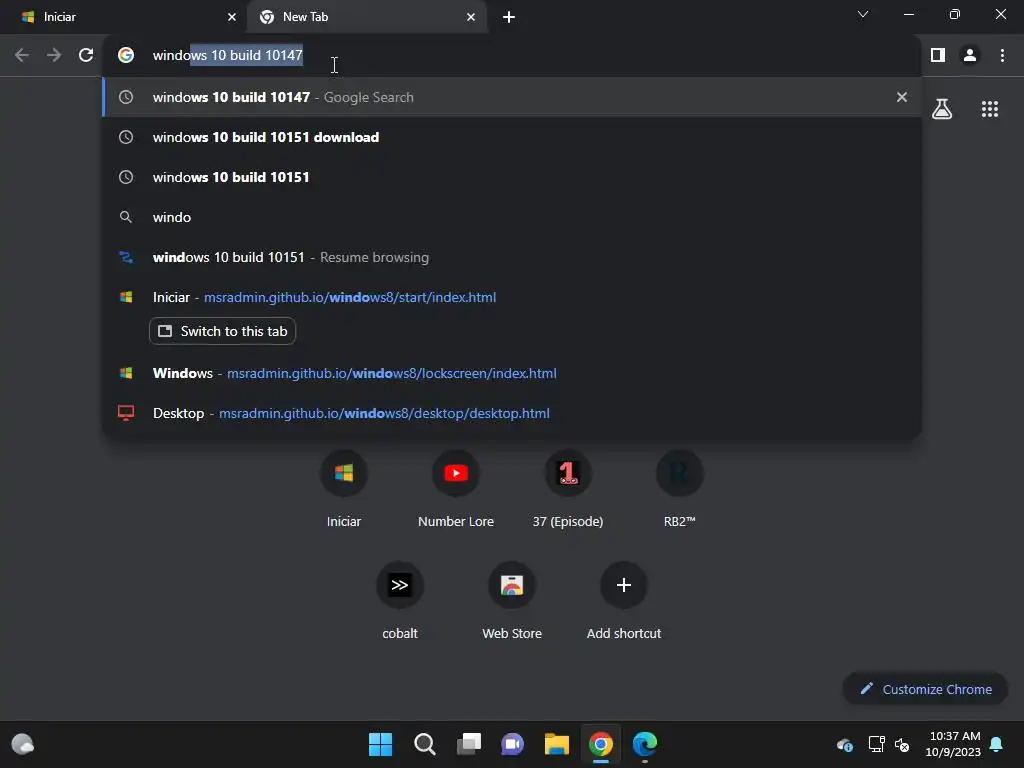Click the browser back arrow

click(x=22, y=56)
